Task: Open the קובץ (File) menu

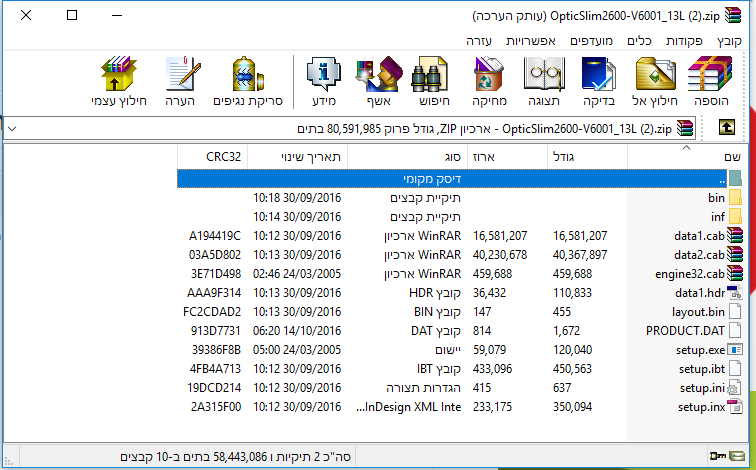Action: [x=729, y=41]
